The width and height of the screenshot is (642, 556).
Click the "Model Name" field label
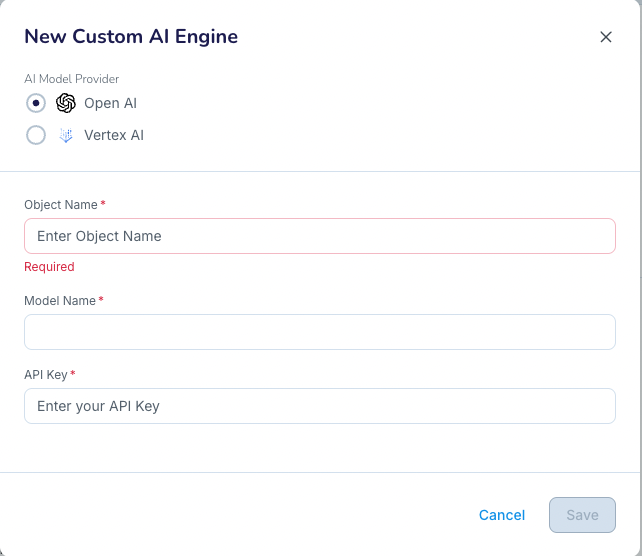pyautogui.click(x=60, y=301)
